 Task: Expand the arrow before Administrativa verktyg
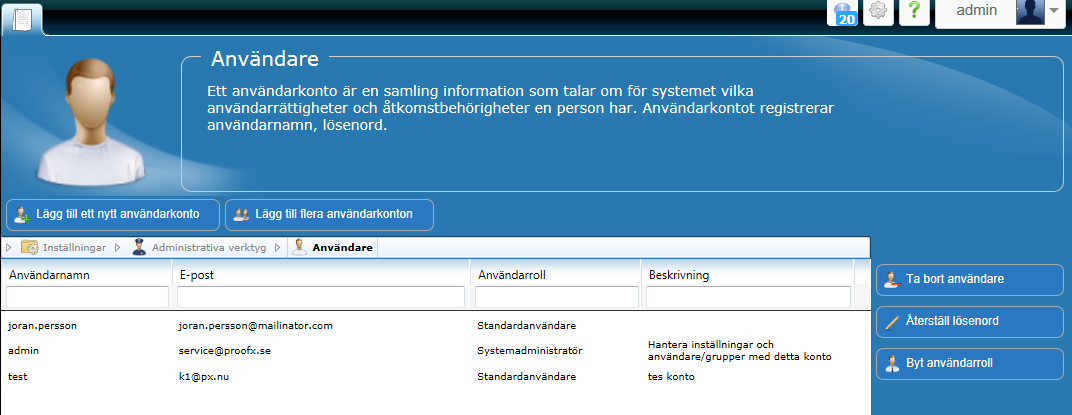117,247
